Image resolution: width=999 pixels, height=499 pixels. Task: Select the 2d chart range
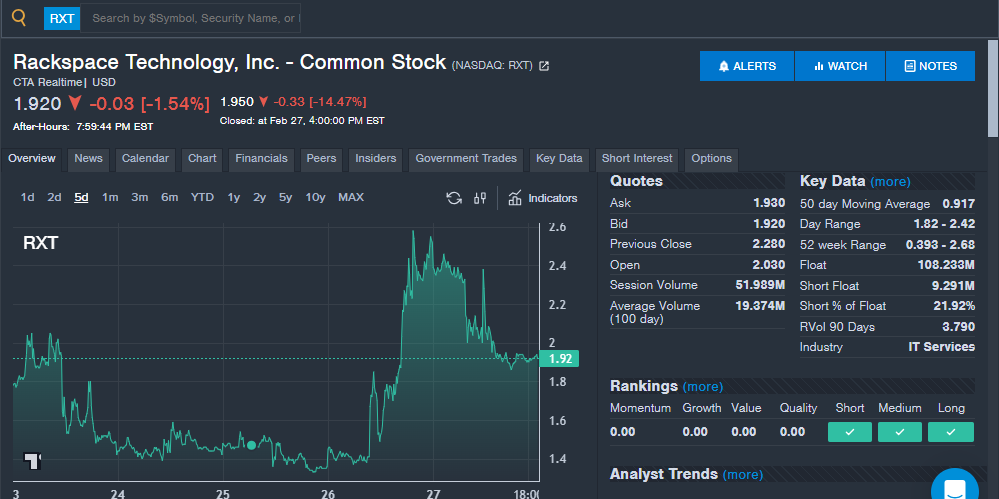click(x=54, y=198)
